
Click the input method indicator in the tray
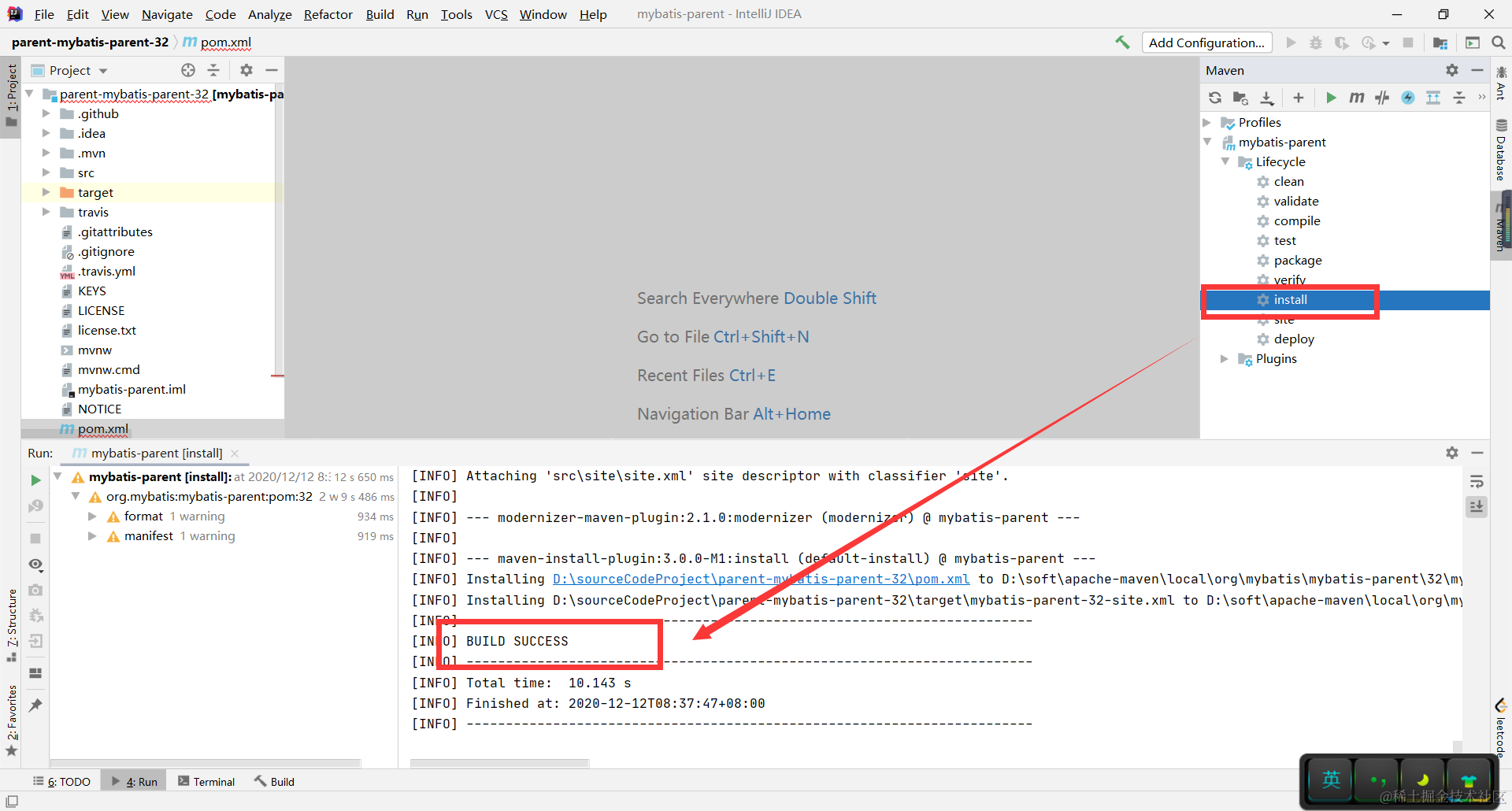point(1331,780)
